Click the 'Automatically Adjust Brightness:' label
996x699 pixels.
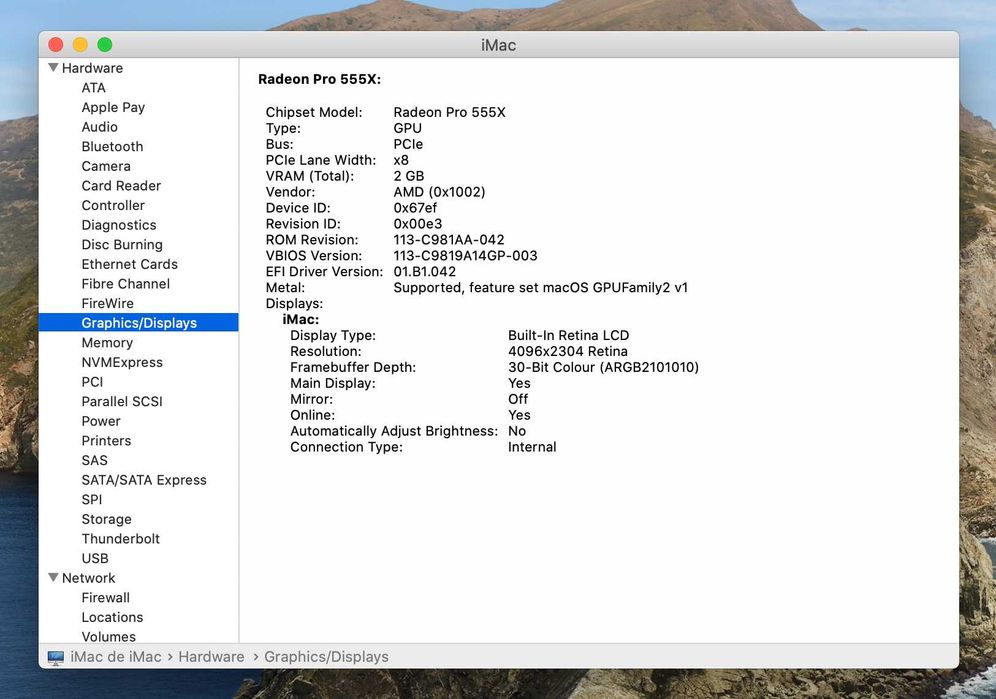point(394,431)
